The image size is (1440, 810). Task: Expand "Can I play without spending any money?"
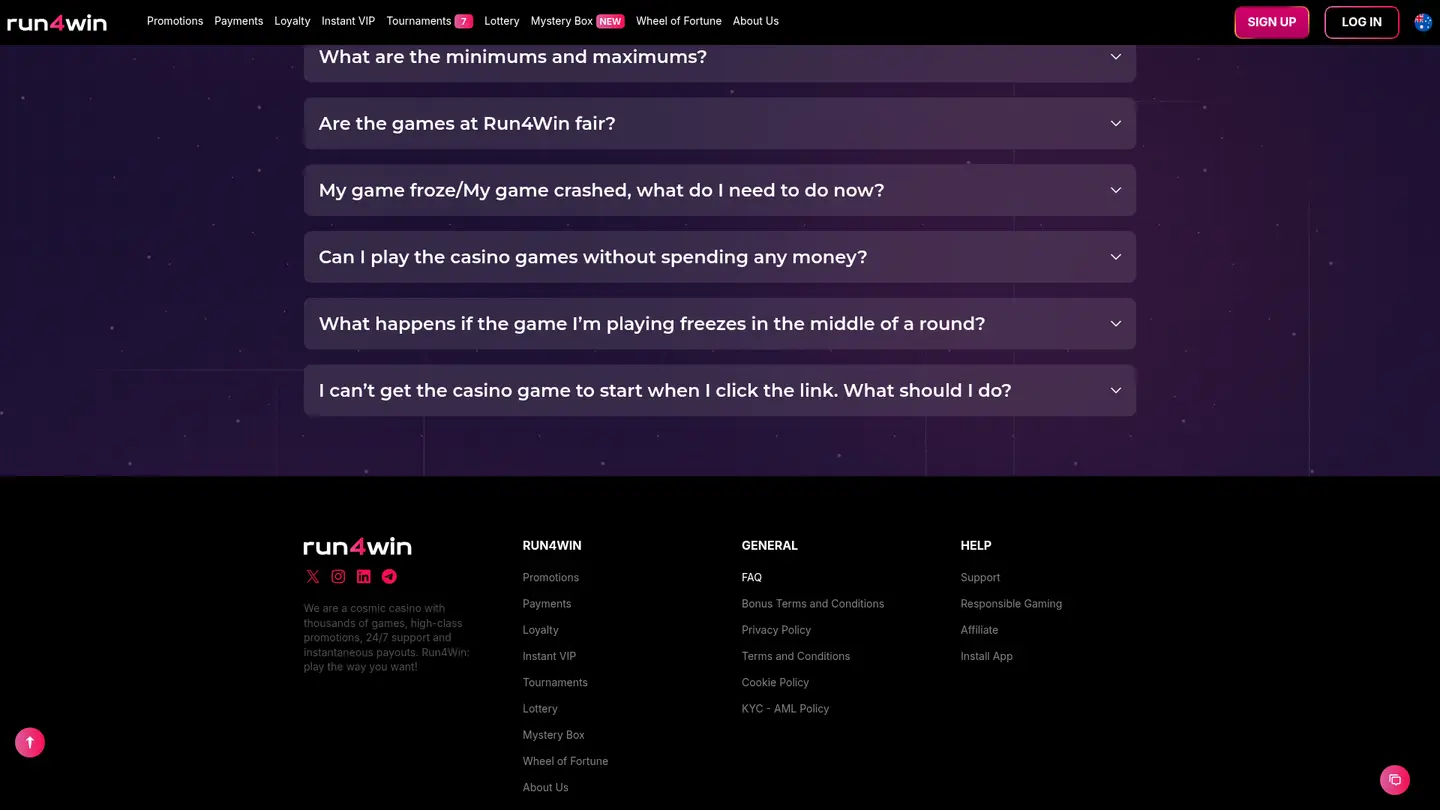click(x=720, y=257)
